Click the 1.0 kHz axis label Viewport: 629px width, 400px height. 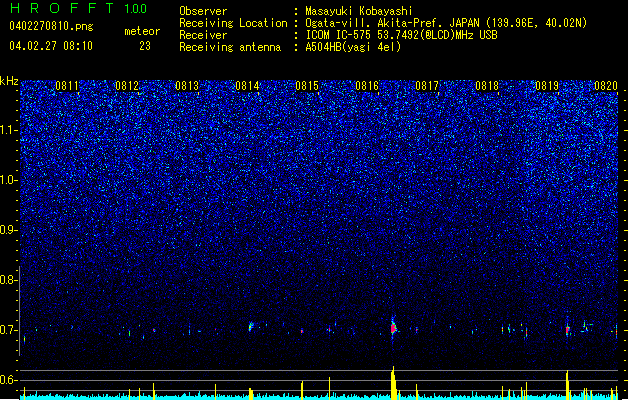[9, 180]
